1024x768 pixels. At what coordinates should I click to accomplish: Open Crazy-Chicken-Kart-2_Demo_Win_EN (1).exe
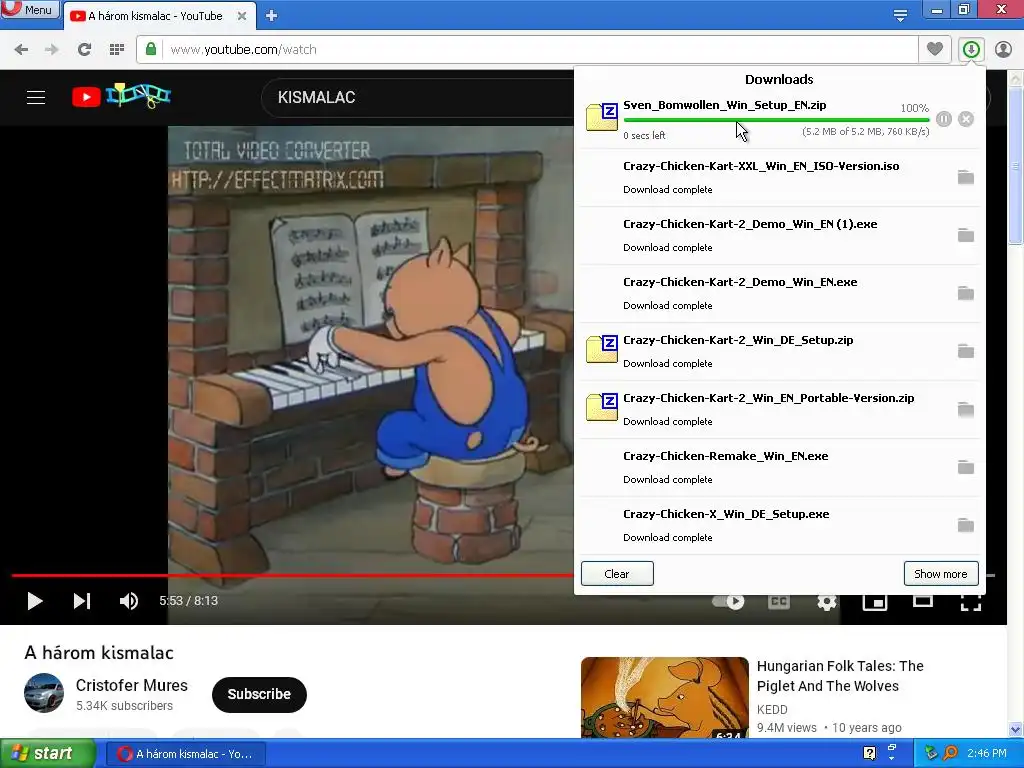click(x=750, y=224)
